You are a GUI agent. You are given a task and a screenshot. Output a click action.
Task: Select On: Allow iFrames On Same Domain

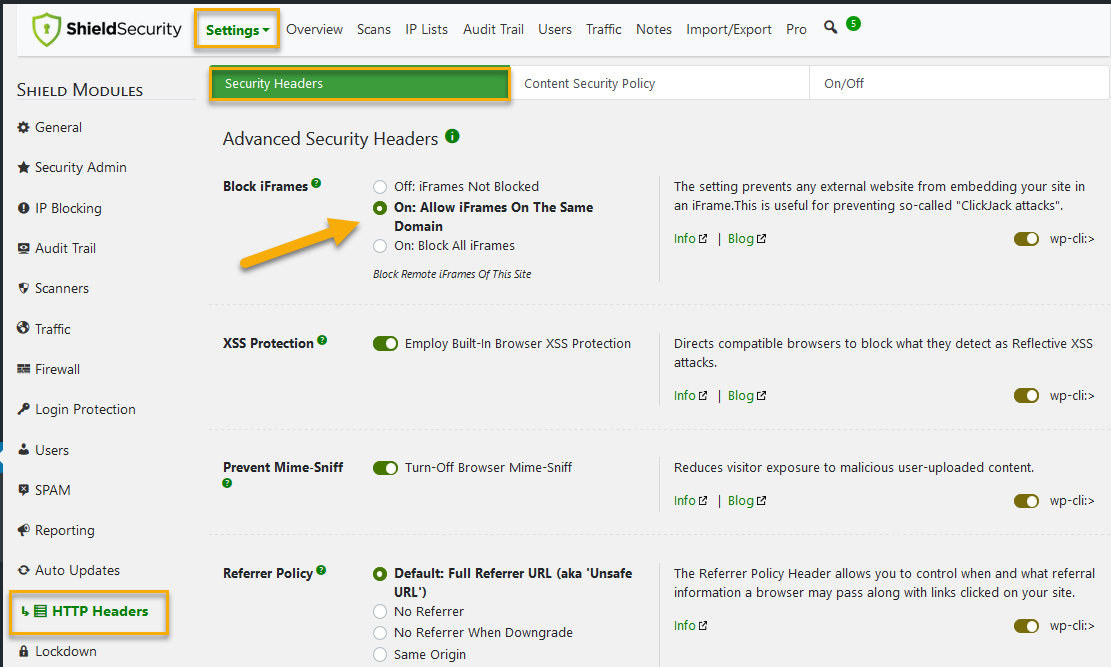pos(380,208)
